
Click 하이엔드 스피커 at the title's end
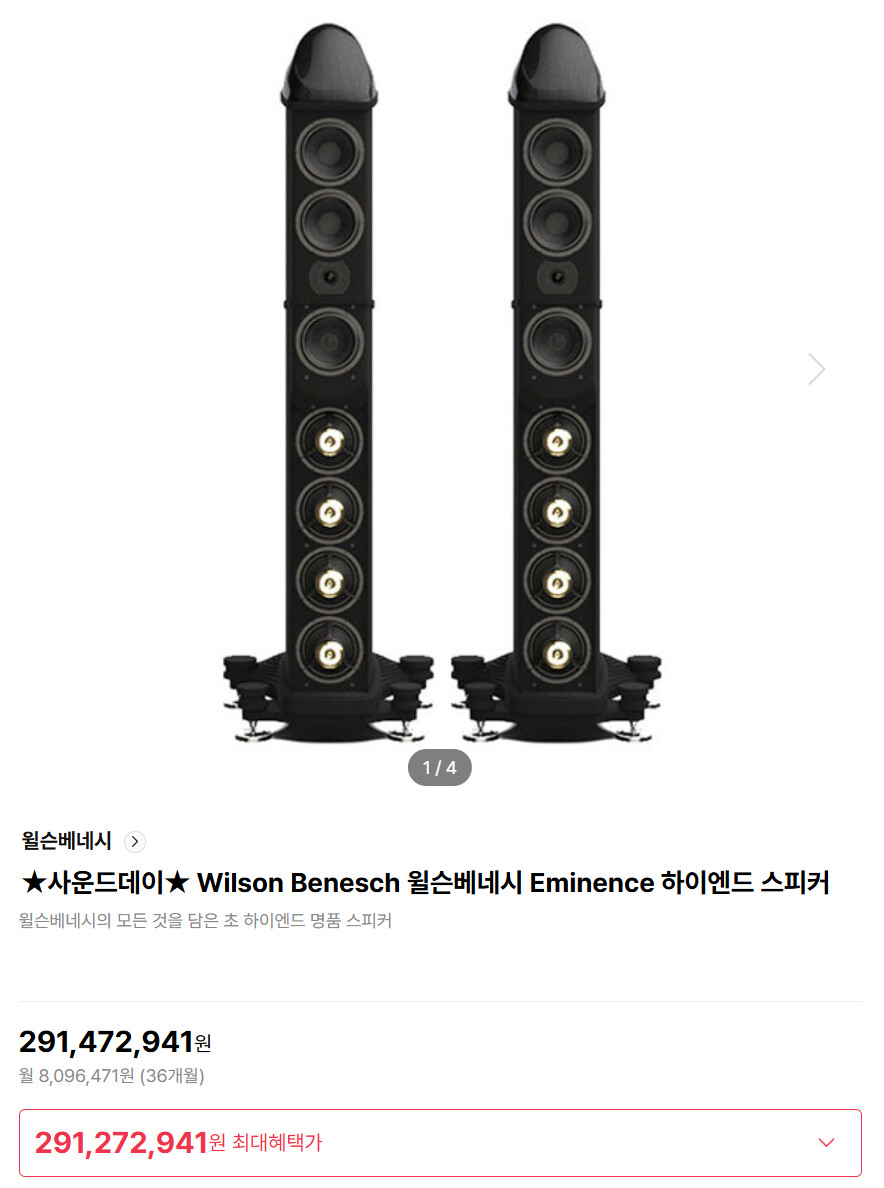point(745,883)
